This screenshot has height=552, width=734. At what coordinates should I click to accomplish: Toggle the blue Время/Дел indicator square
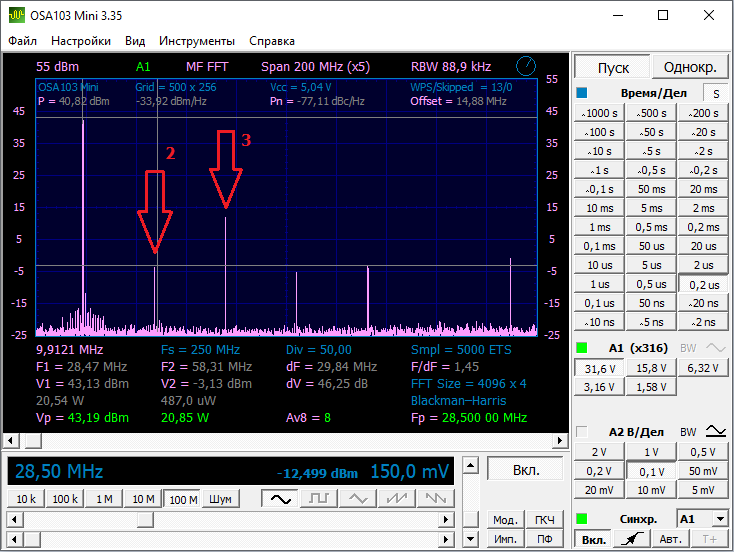582,93
